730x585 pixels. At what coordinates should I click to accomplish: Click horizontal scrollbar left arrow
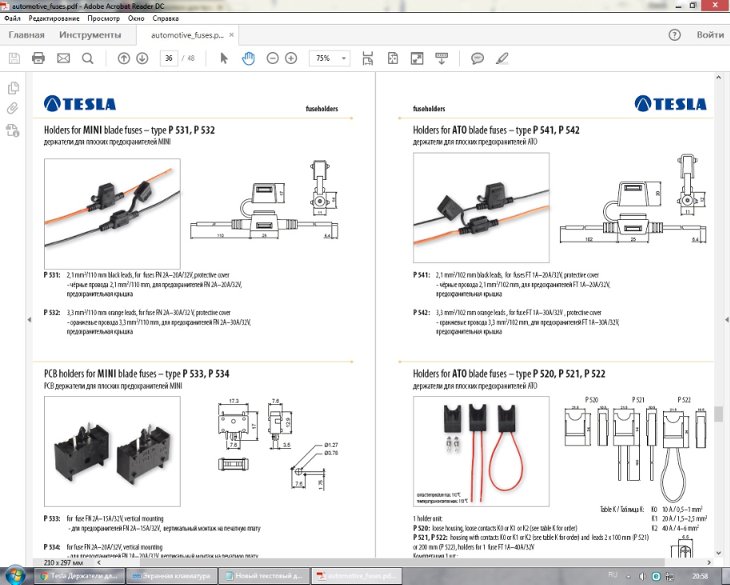[x=99, y=562]
